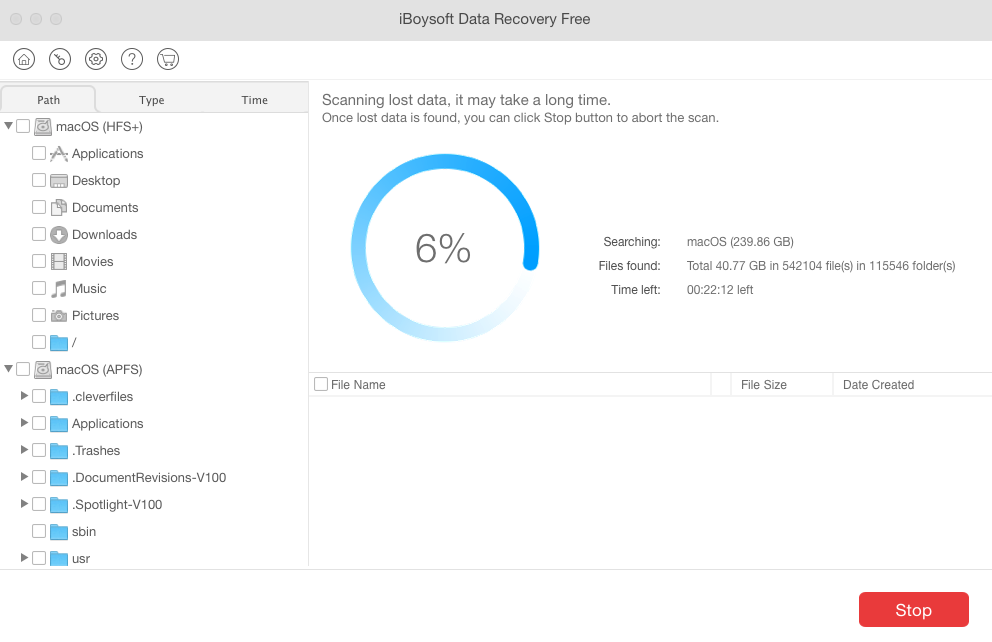Collapse the macOS (HFS+) tree node
Viewport: 992px width, 642px height.
pyautogui.click(x=8, y=126)
